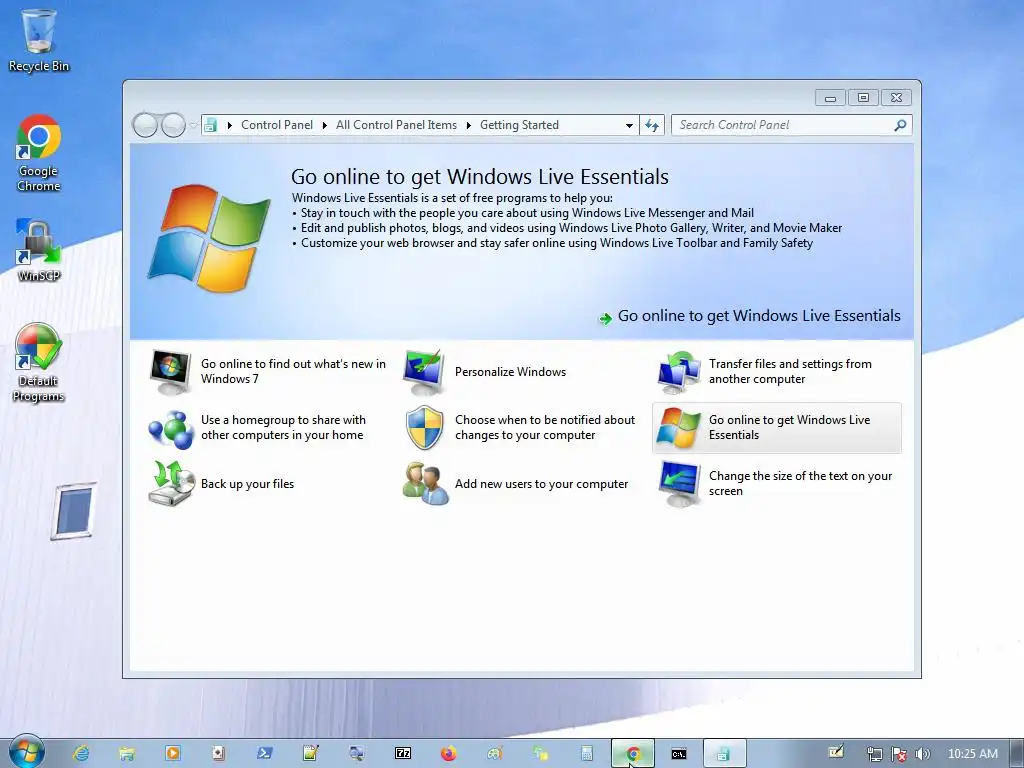This screenshot has width=1024, height=768.
Task: Click the Back navigation button
Action: [x=145, y=125]
